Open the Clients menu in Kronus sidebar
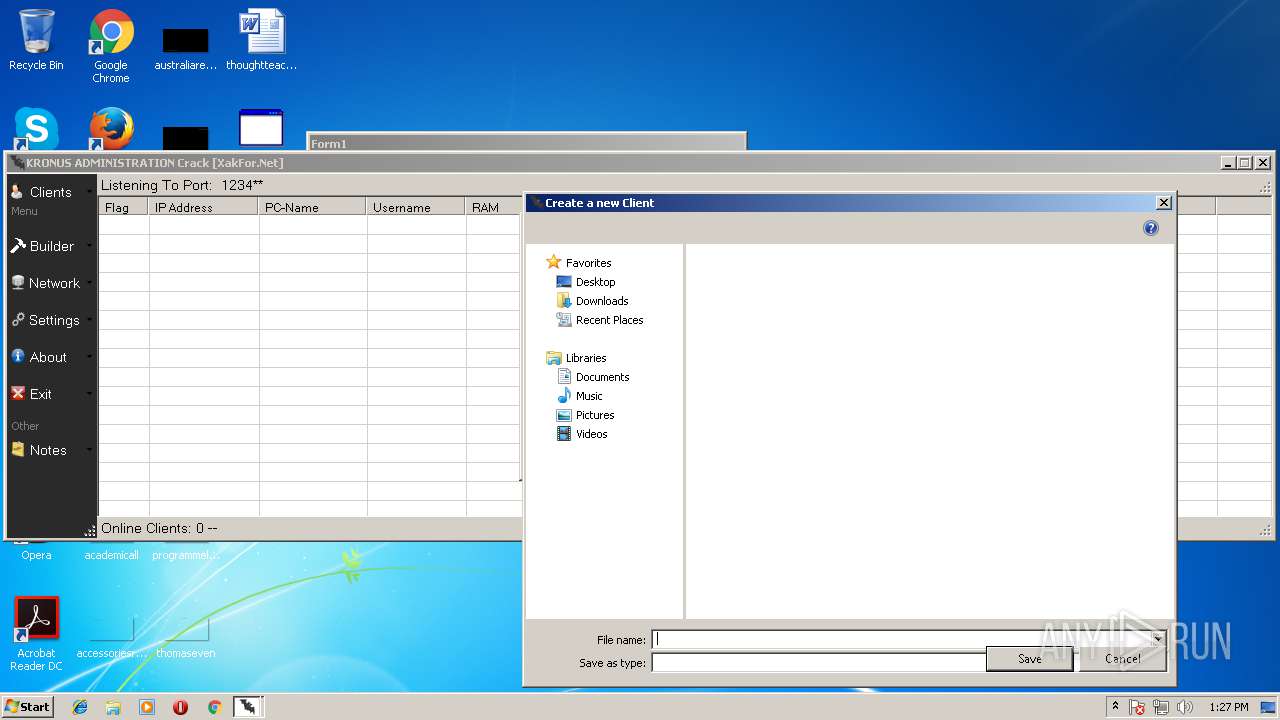 coord(50,192)
